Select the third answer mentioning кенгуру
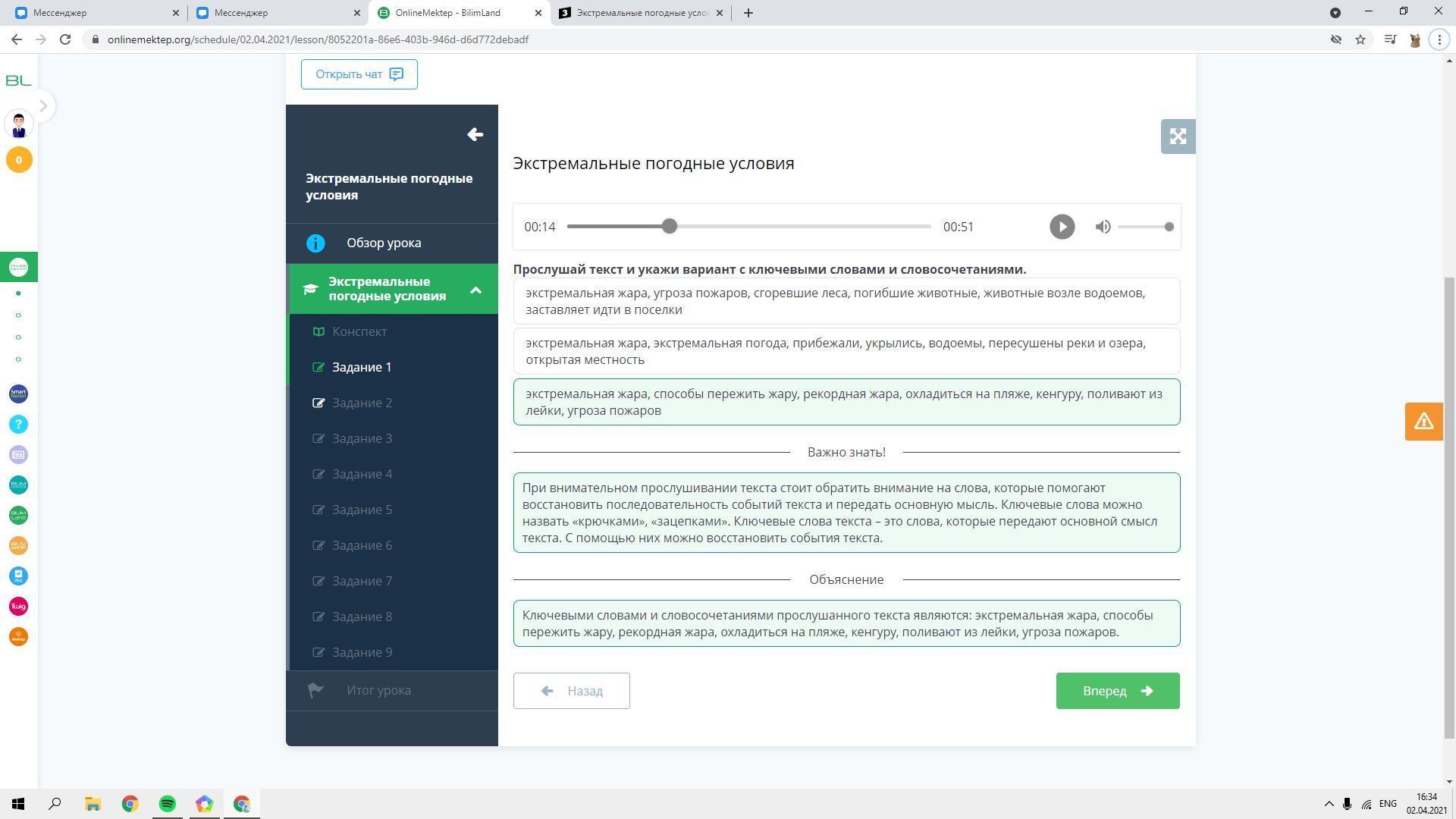This screenshot has height=819, width=1456. [x=846, y=402]
